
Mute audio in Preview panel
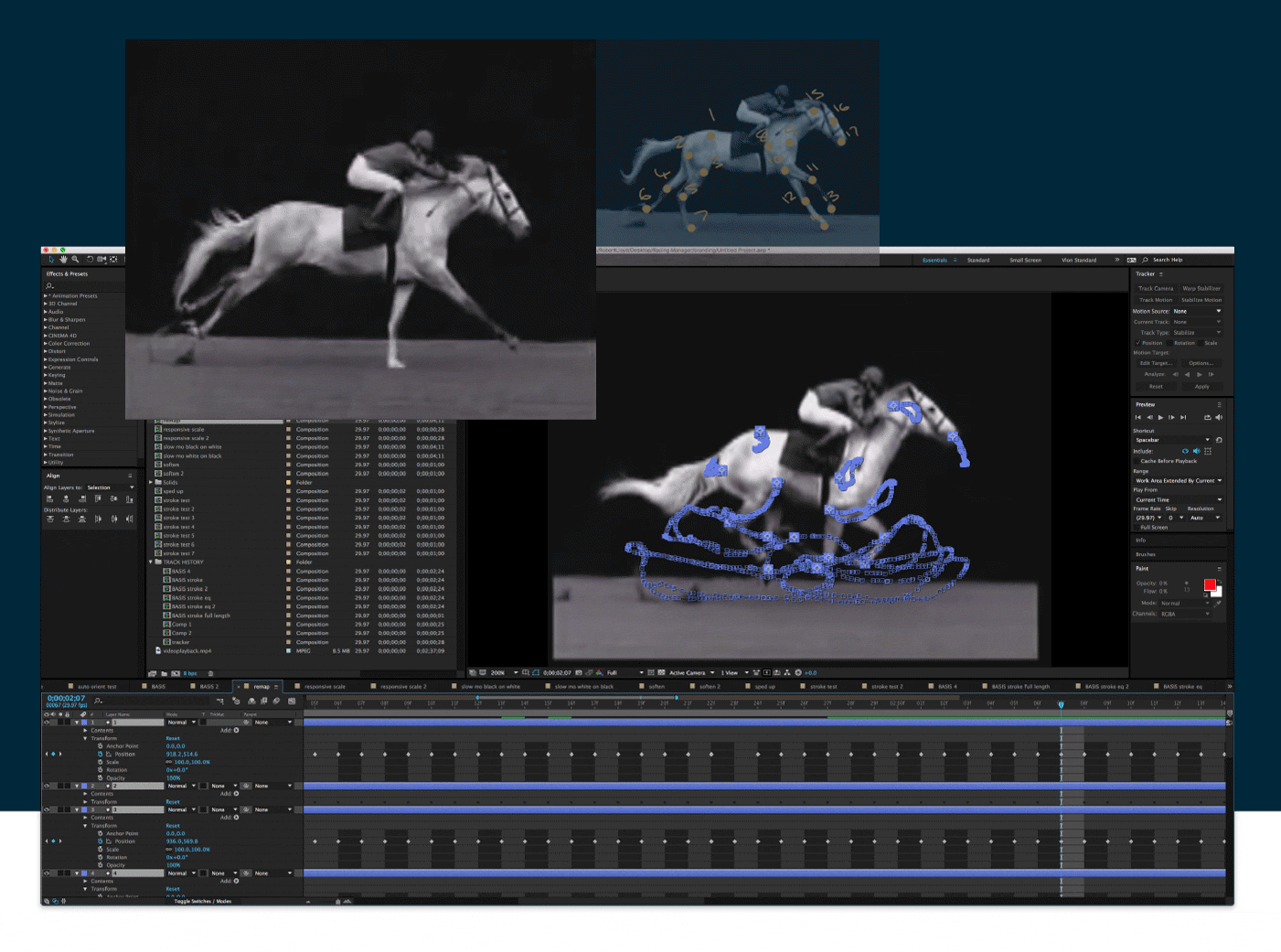1219,418
